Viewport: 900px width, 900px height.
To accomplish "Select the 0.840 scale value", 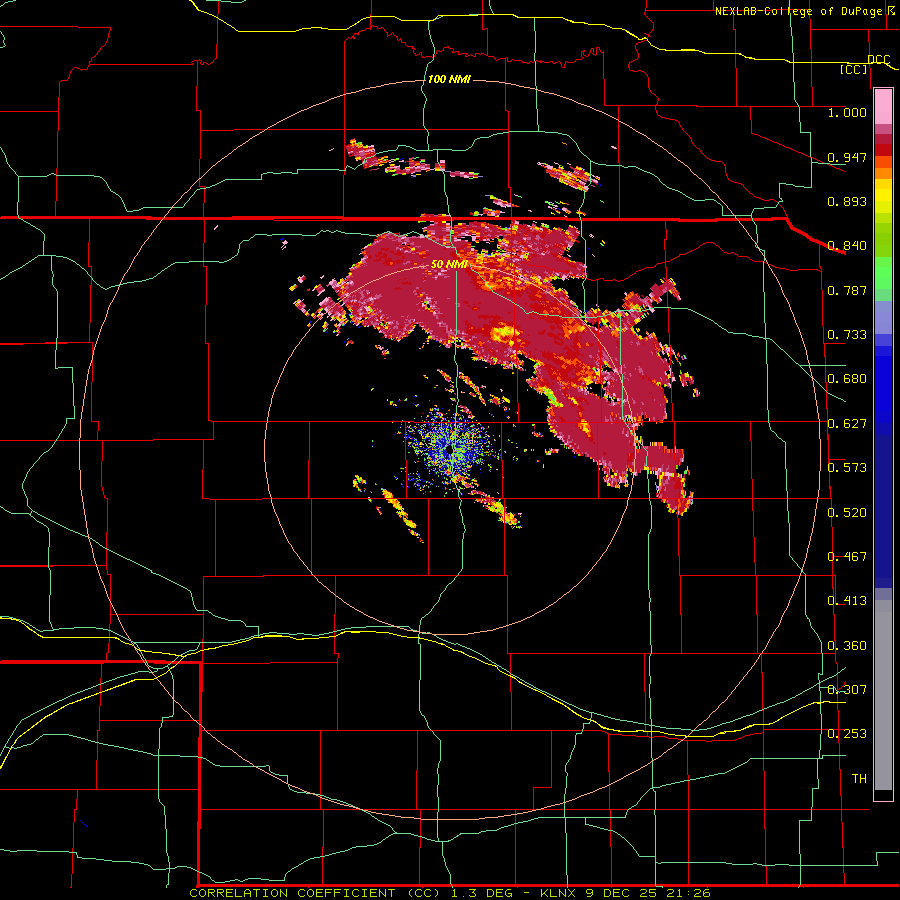I will coord(847,246).
